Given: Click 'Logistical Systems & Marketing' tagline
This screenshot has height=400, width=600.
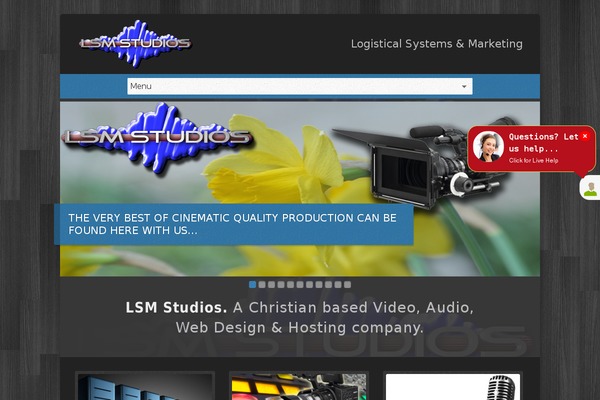Looking at the screenshot, I should tap(437, 44).
